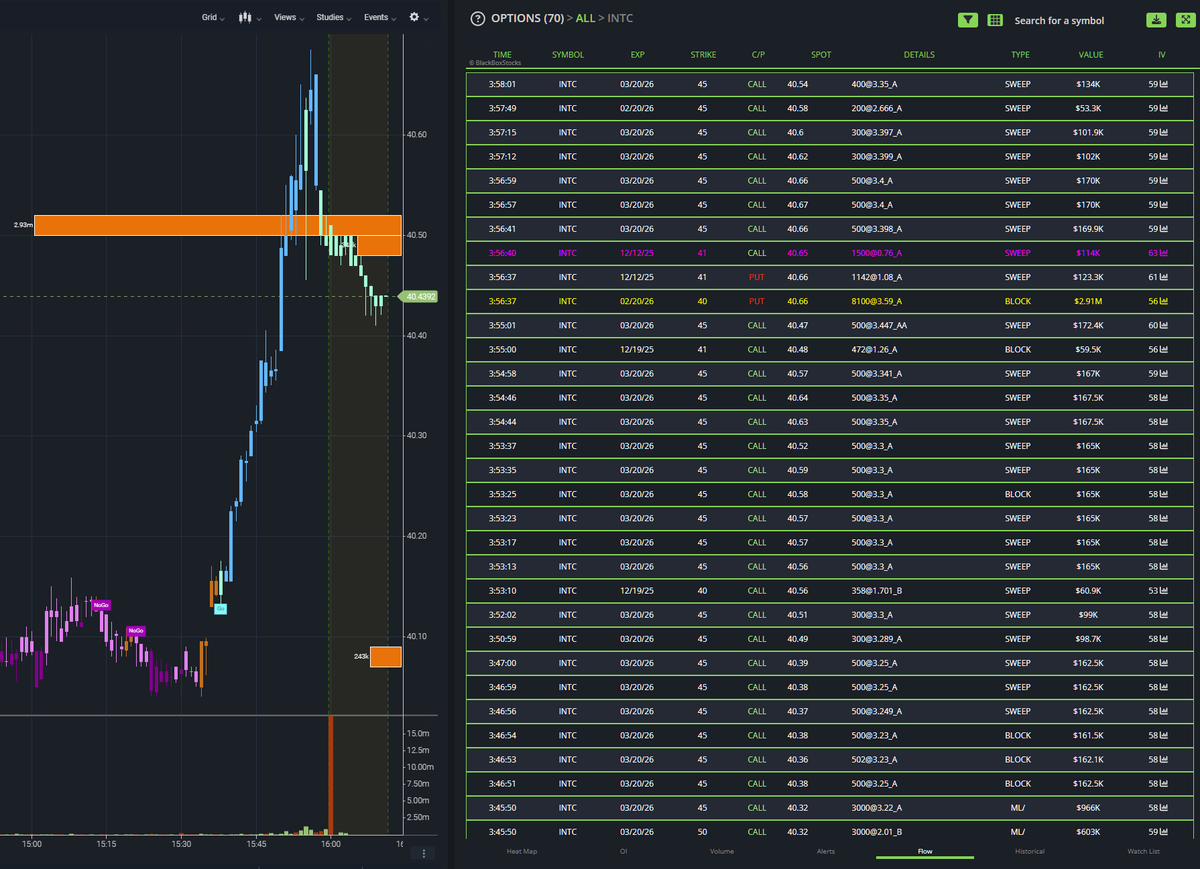1200x869 pixels.
Task: Open IV chart icon for 3:55:00 row
Action: pos(1164,350)
